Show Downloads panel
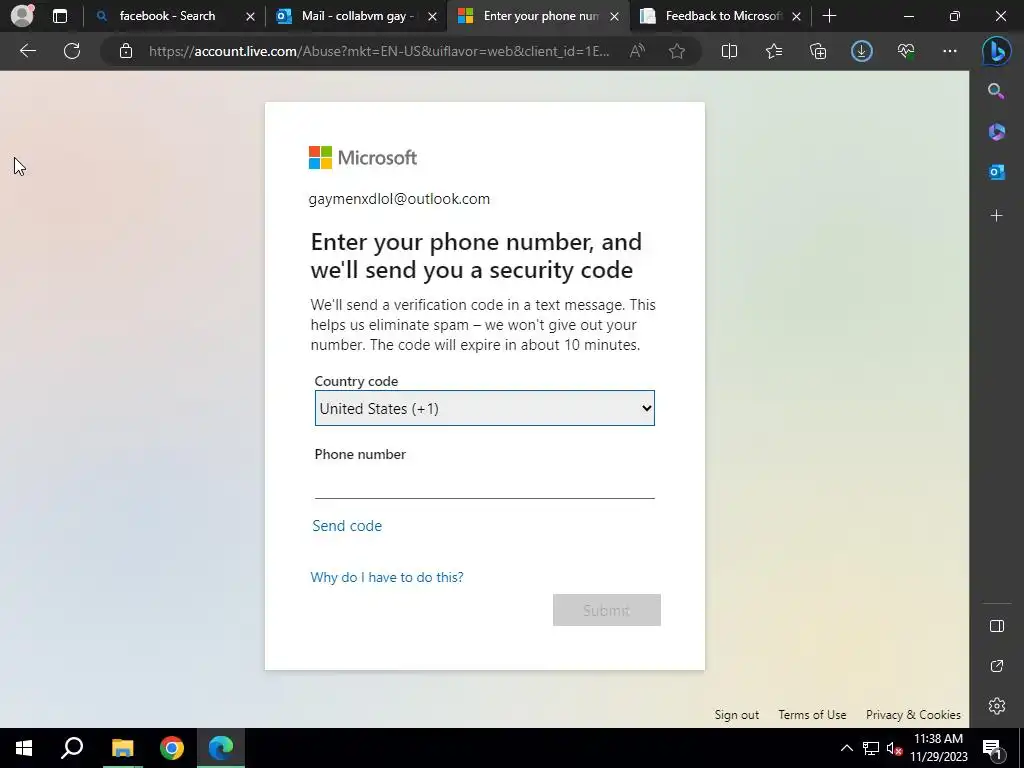 tap(861, 51)
